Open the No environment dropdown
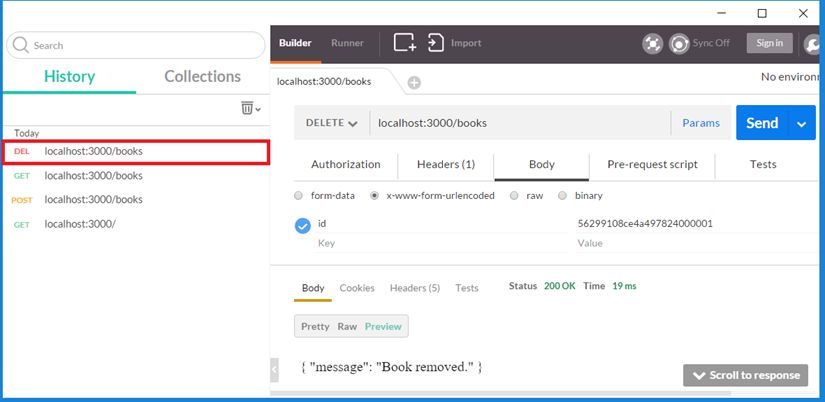Viewport: 825px width, 402px height. [789, 77]
